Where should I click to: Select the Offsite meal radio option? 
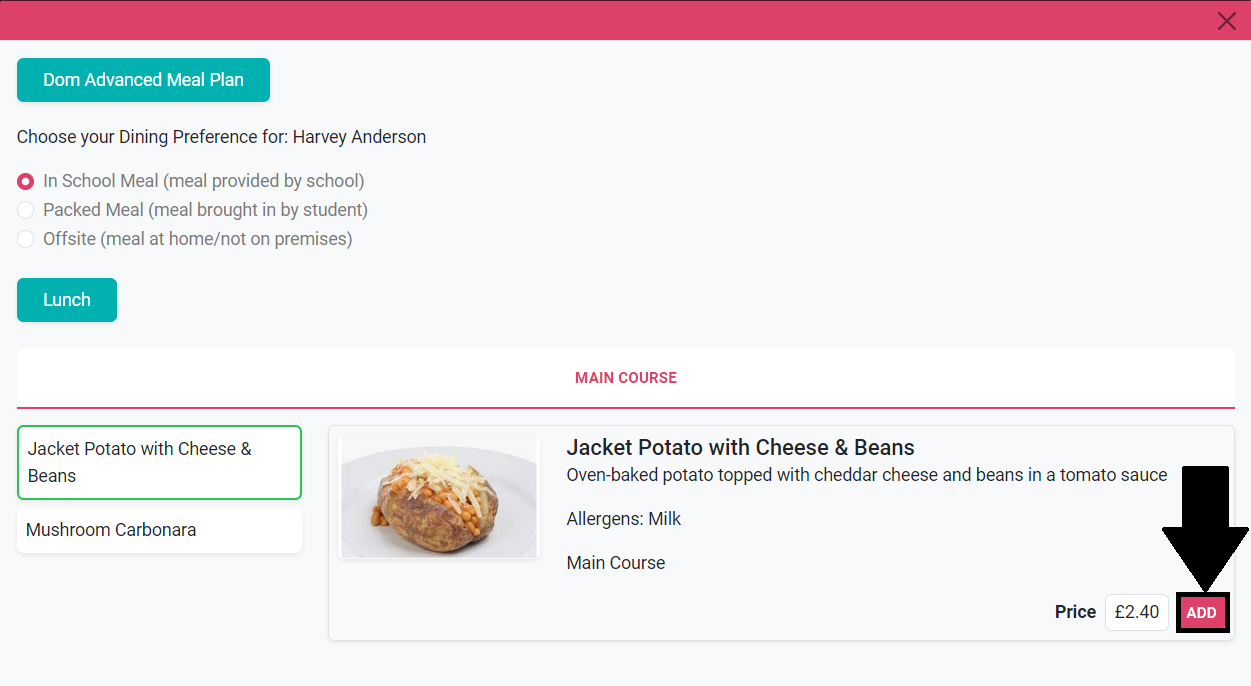pyautogui.click(x=26, y=239)
